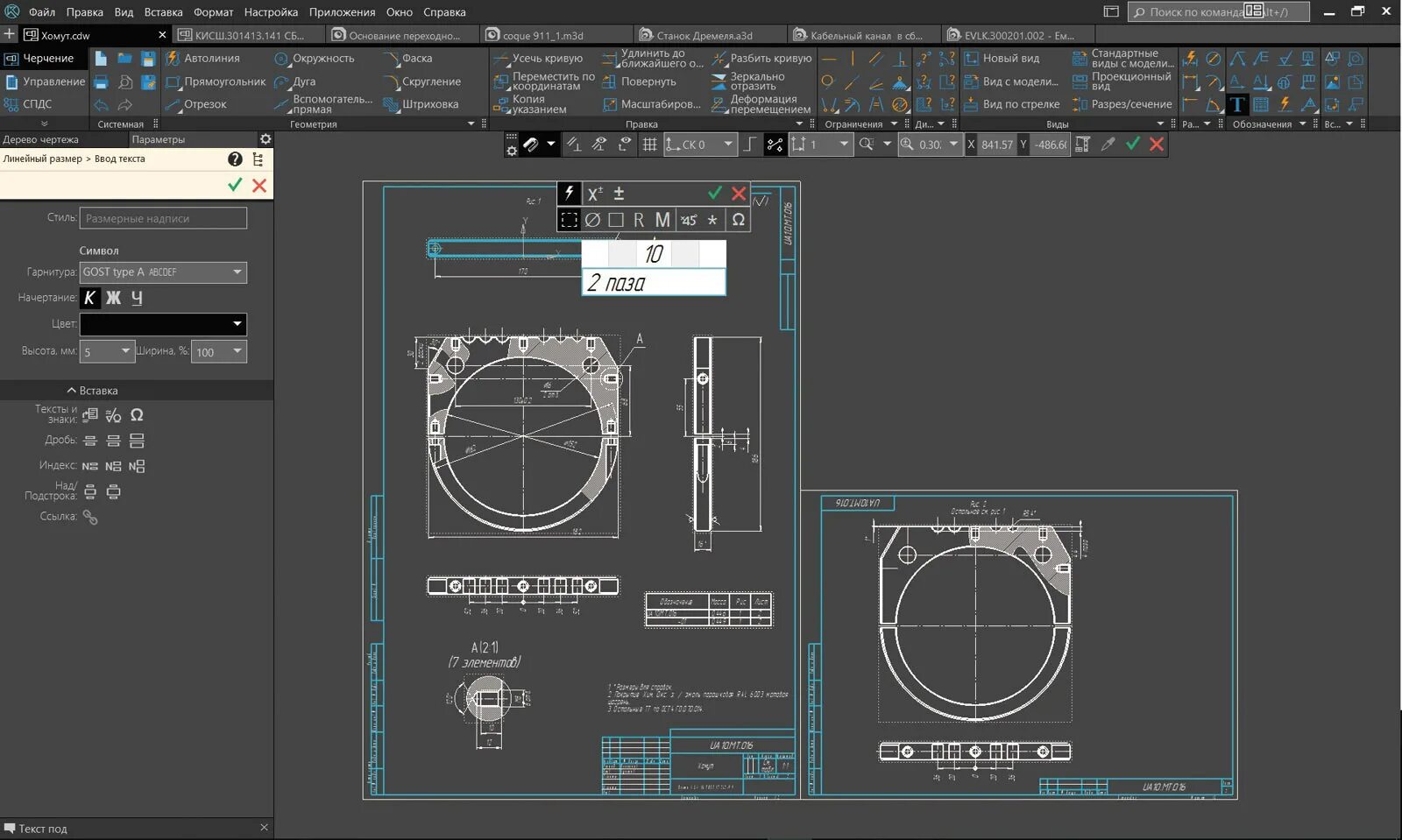Screen dimensions: 1402x840
Task: Open the СК 0 coordinate system dropdown
Action: [x=728, y=145]
